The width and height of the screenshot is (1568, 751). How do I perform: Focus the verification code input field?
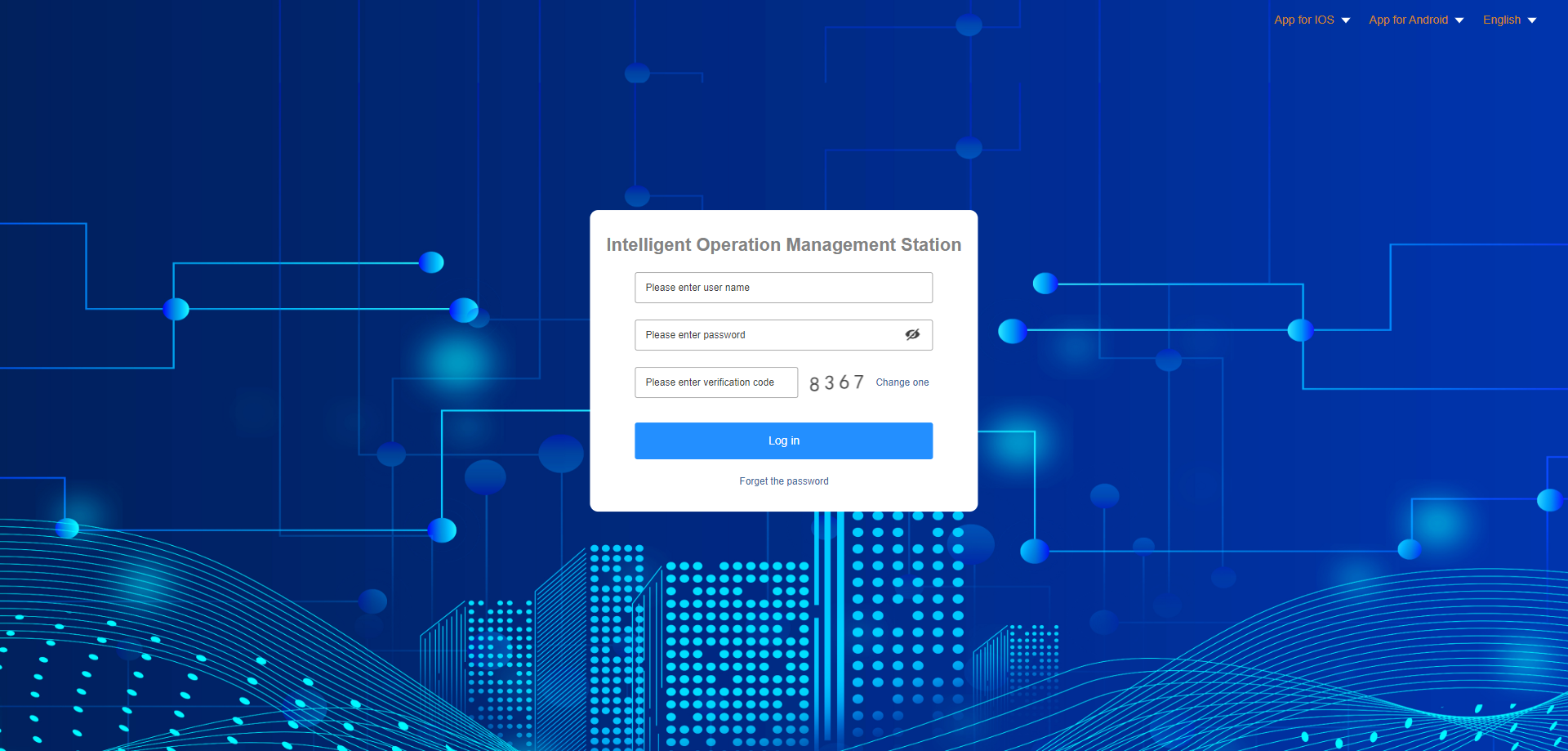(x=715, y=382)
